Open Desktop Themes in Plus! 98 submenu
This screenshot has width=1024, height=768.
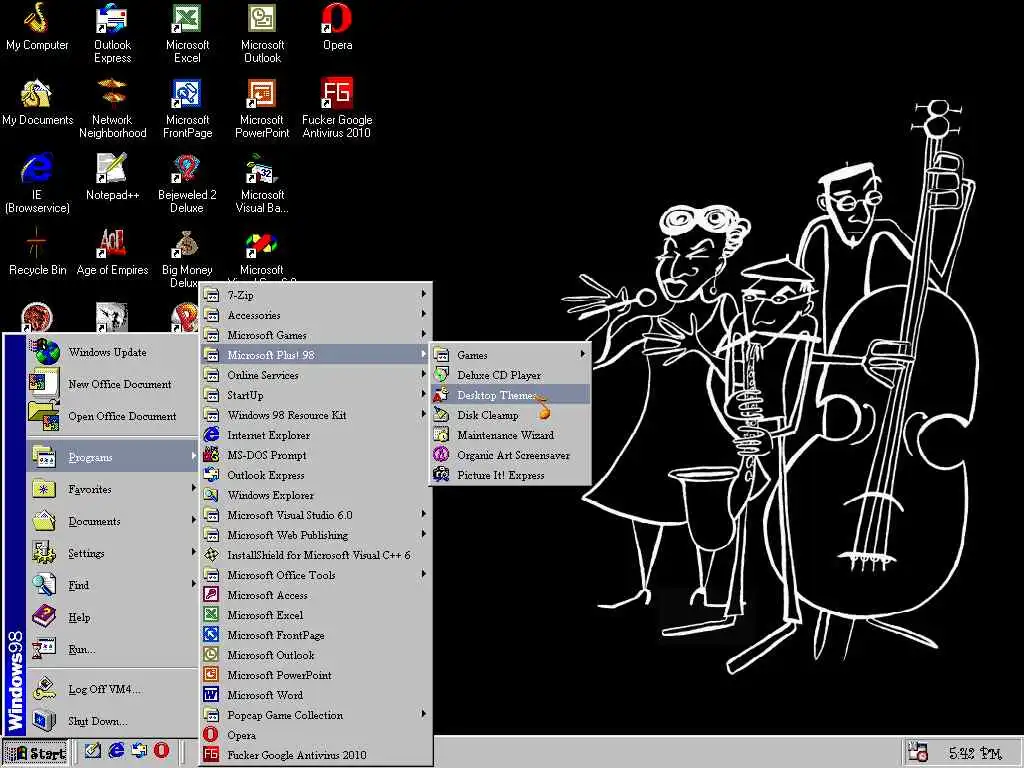coord(509,394)
